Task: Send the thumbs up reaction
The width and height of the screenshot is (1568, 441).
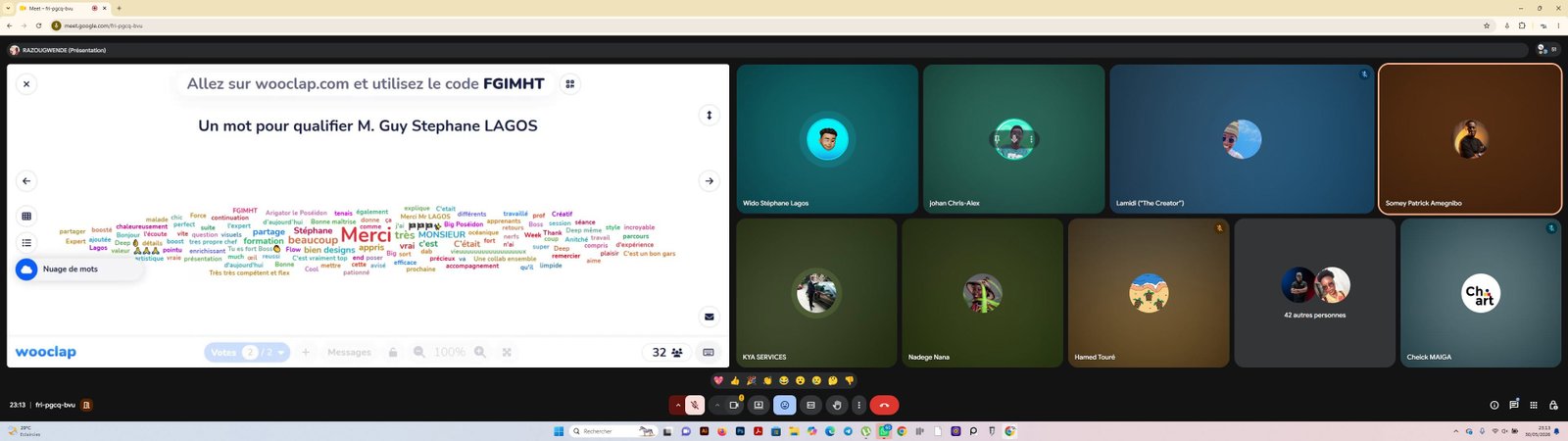Action: [x=735, y=380]
